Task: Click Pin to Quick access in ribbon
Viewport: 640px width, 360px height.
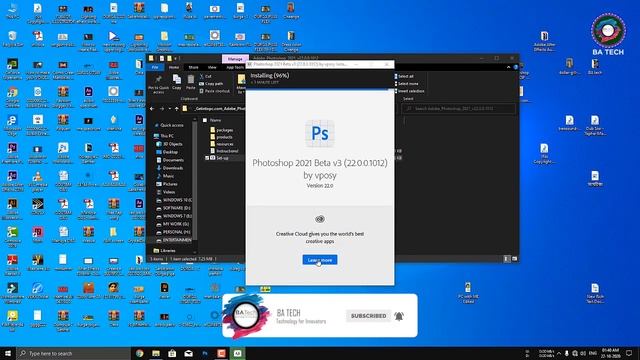Action: click(158, 84)
